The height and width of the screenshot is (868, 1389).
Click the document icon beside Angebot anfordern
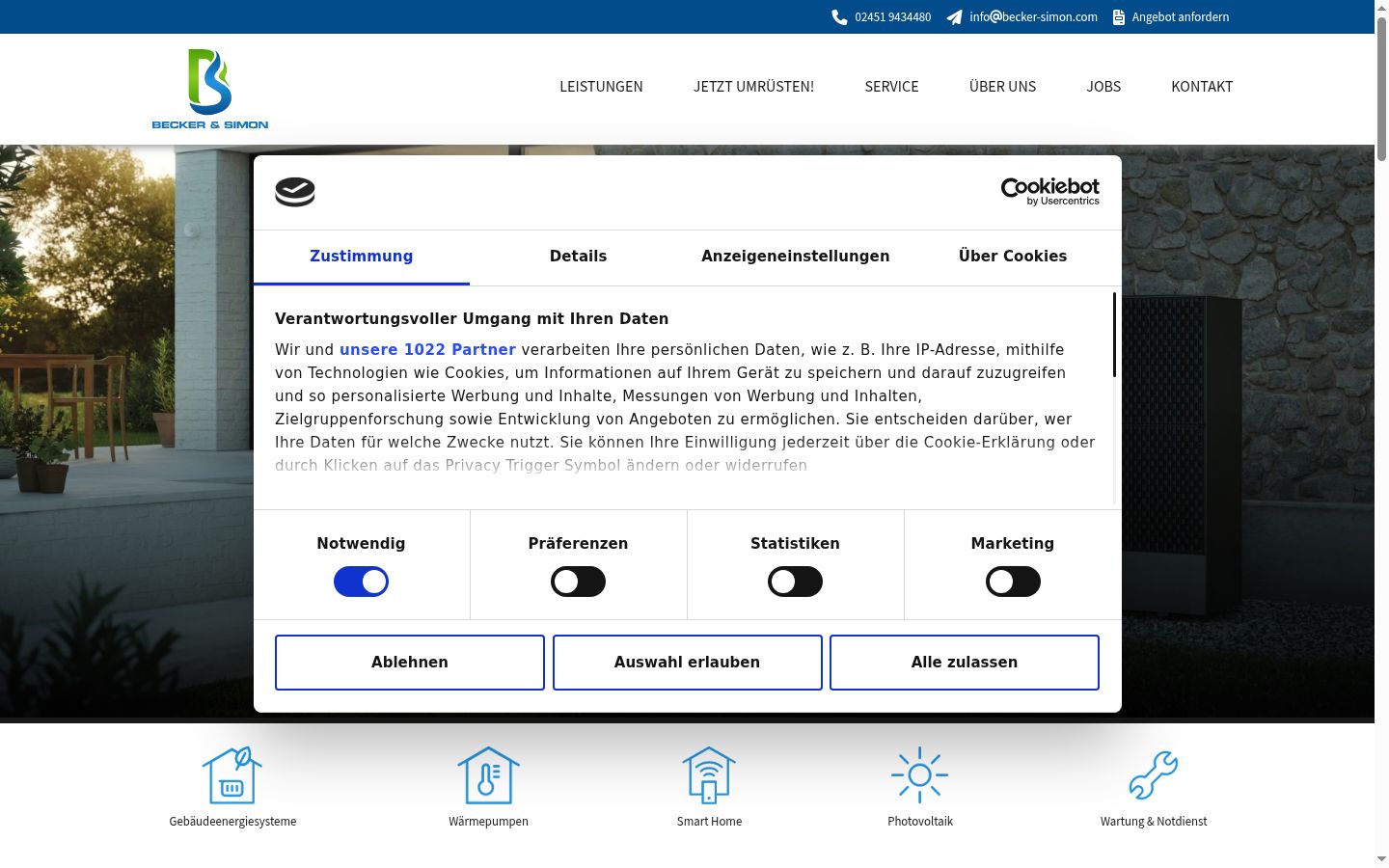pyautogui.click(x=1119, y=17)
